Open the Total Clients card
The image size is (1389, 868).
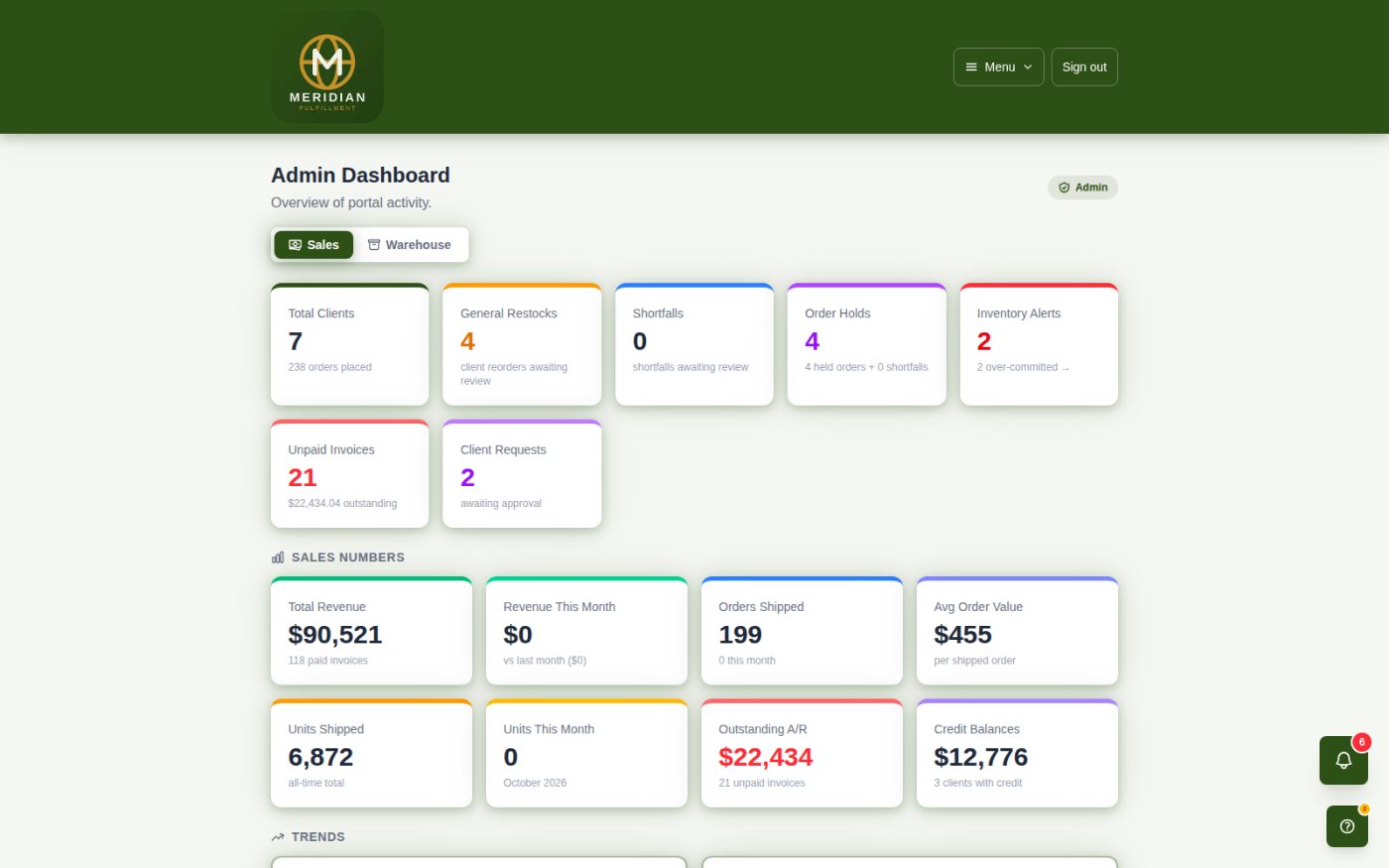point(350,344)
